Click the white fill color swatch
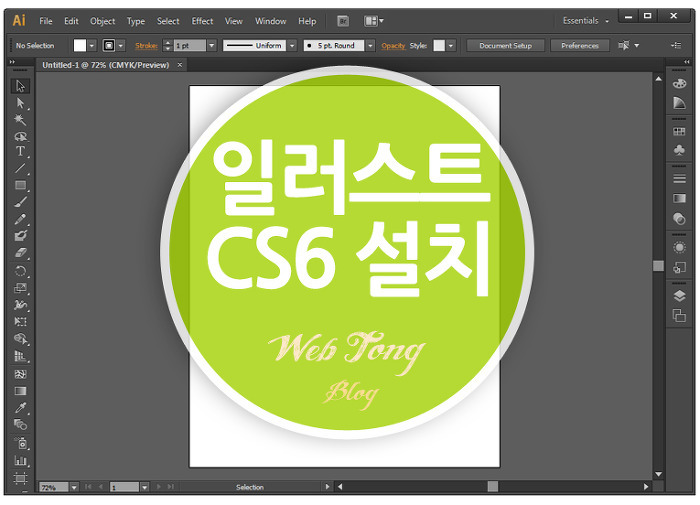This screenshot has height=505, width=700. pyautogui.click(x=80, y=46)
